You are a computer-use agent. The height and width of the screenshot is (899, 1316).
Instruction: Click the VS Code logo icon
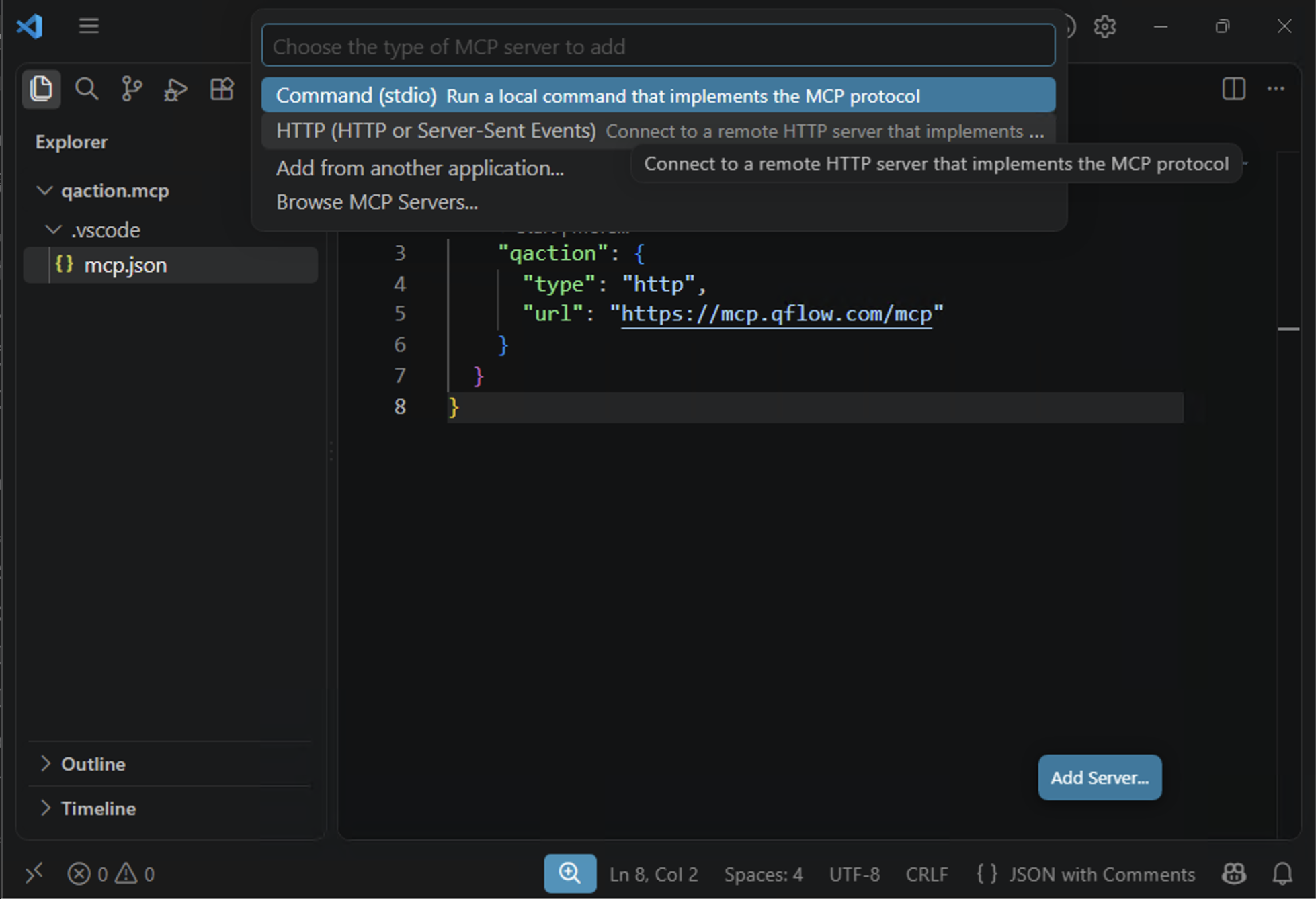30,26
